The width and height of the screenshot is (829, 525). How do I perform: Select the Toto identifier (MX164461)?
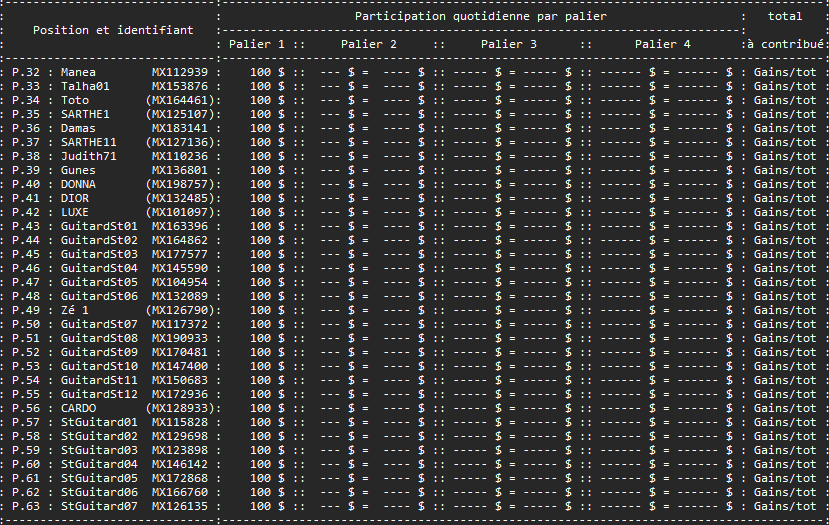(180, 100)
